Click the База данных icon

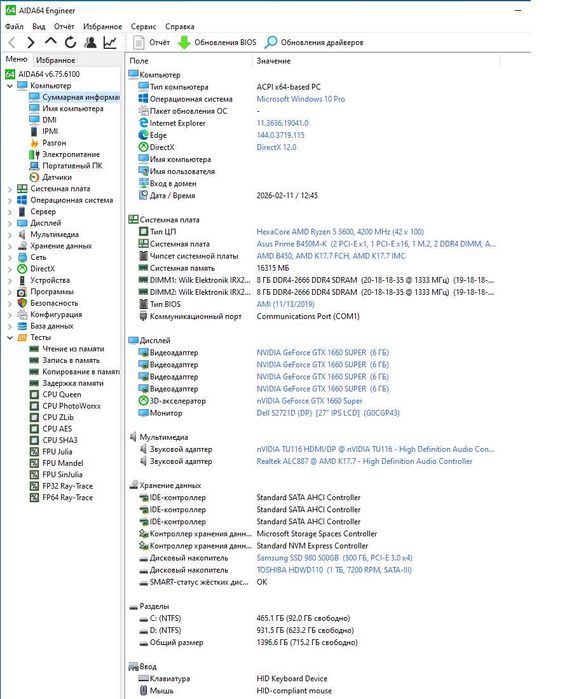(x=22, y=326)
